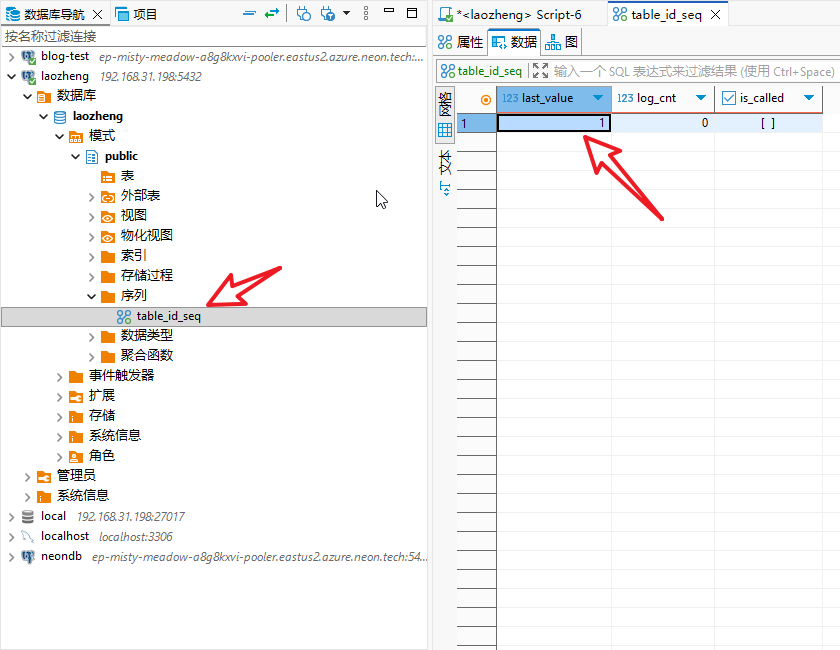Expand the 存储过程 folder
Image resolution: width=840 pixels, height=650 pixels.
pyautogui.click(x=92, y=276)
